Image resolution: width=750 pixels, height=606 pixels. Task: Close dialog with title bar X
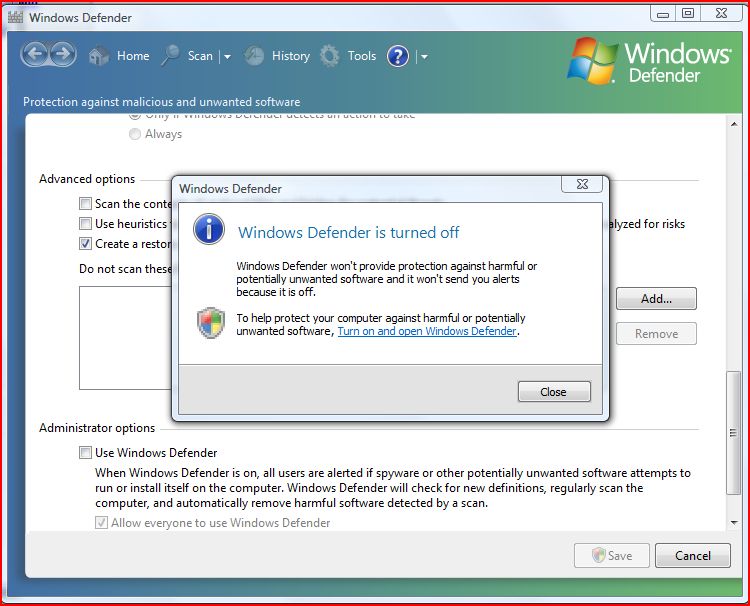click(582, 184)
